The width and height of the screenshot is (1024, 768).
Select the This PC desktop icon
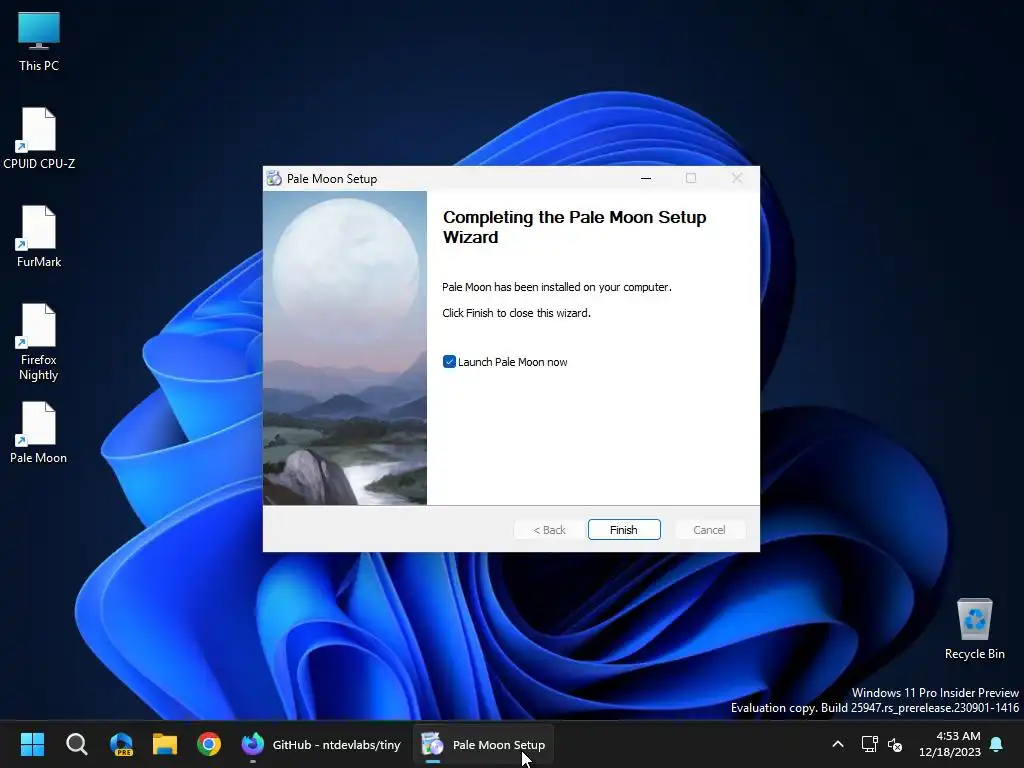point(39,42)
